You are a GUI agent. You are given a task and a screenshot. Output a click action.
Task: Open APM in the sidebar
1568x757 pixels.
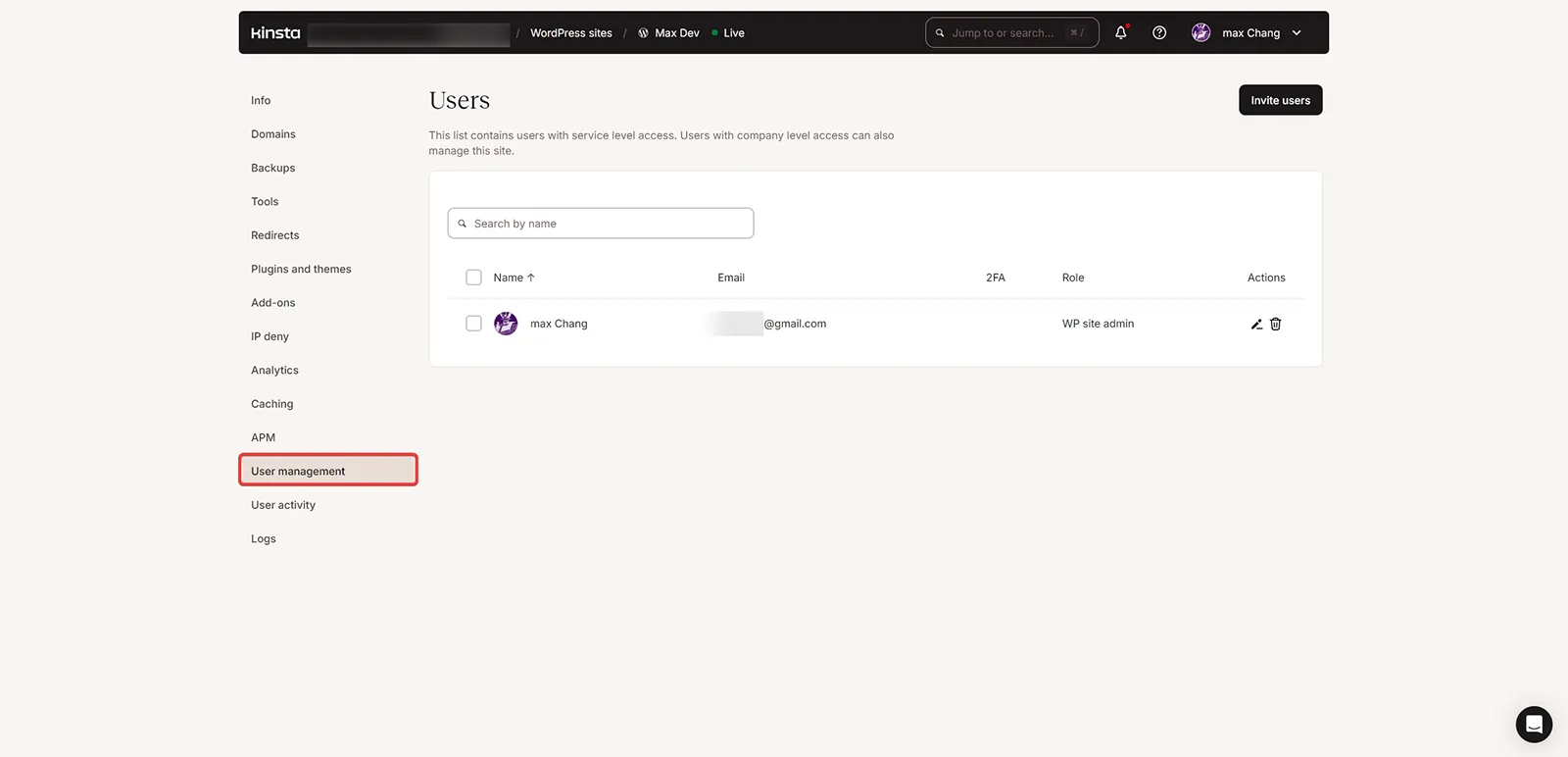tap(263, 437)
